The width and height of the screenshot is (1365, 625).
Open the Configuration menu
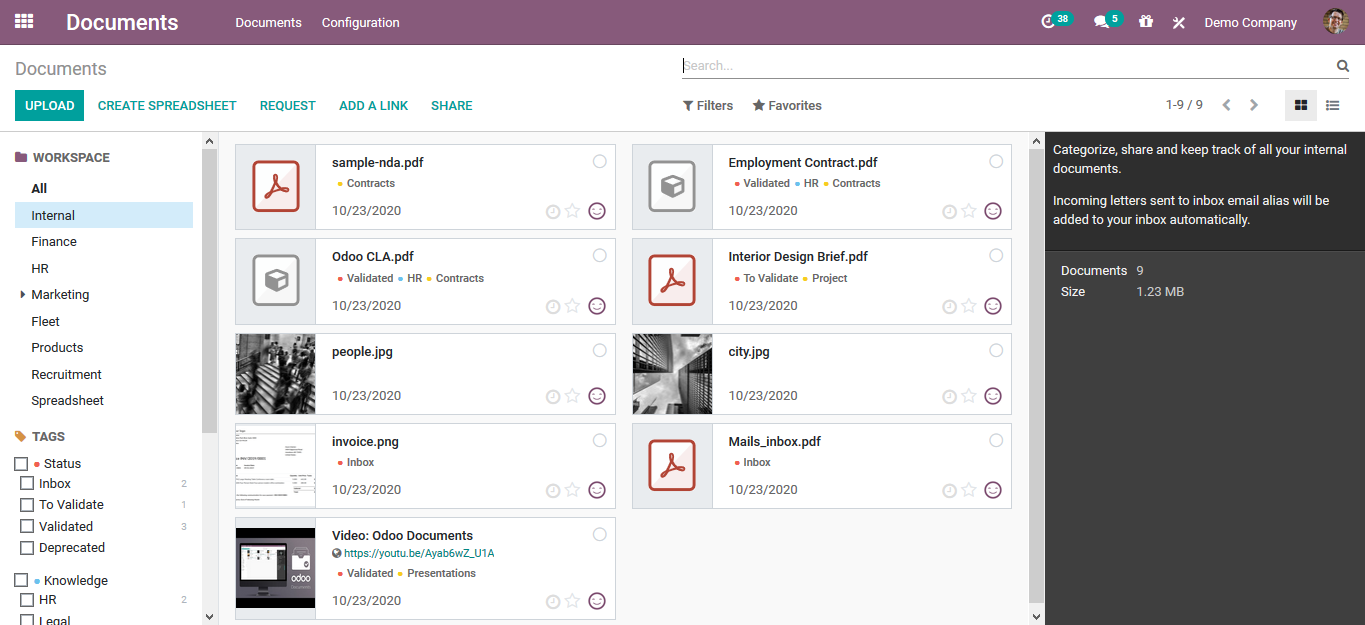tap(360, 22)
